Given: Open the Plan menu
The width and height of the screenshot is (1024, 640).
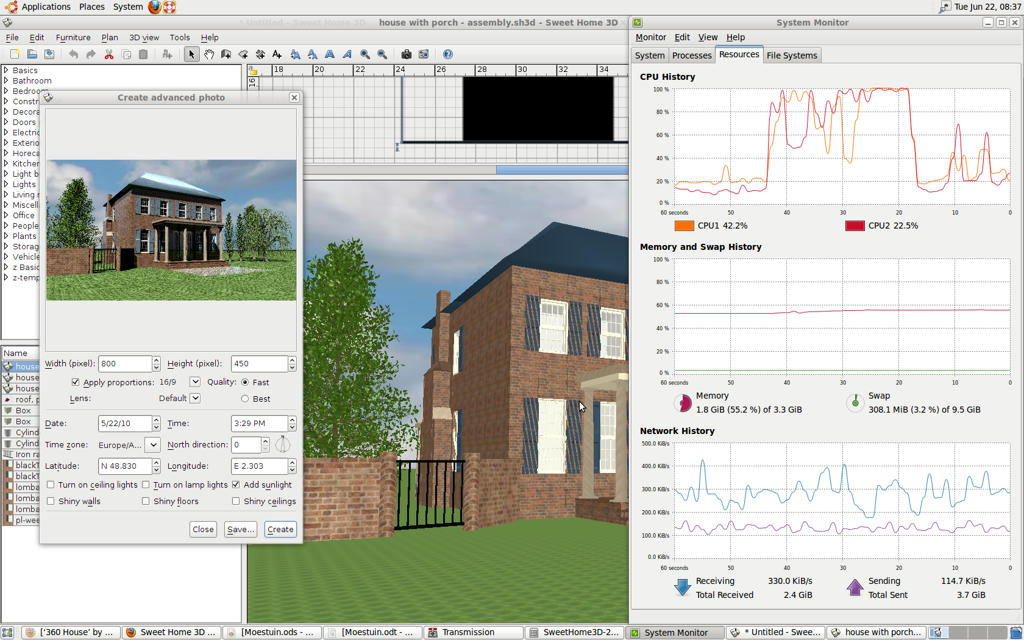Looking at the screenshot, I should point(110,37).
